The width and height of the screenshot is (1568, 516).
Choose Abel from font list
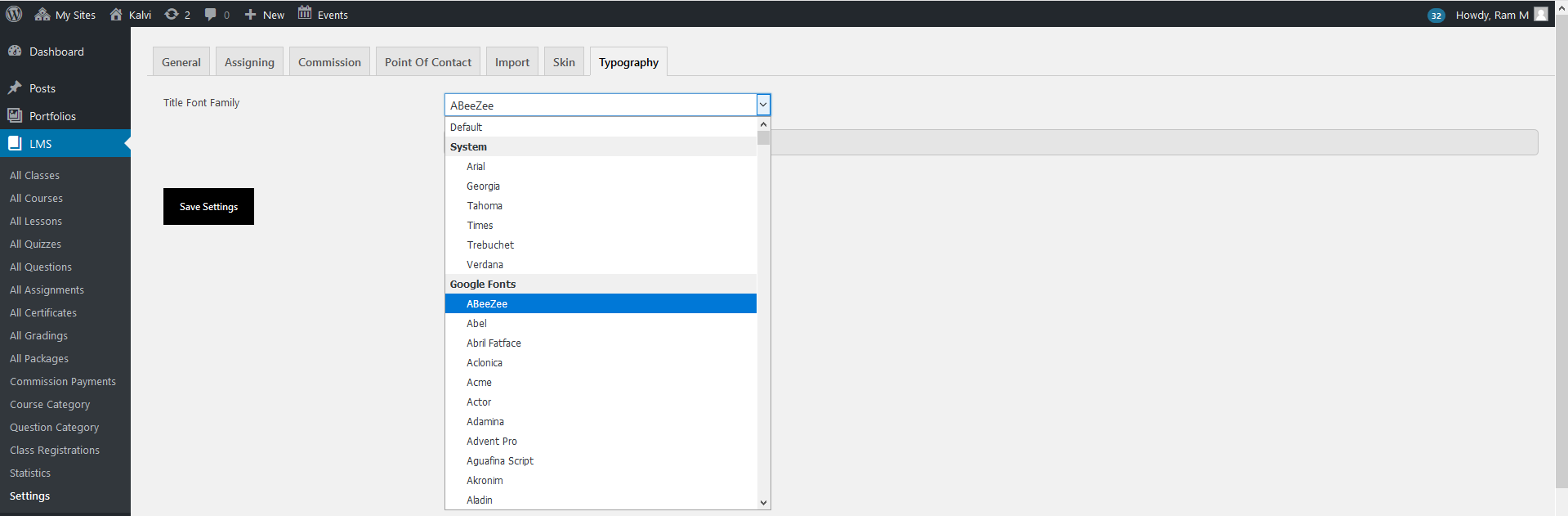601,323
